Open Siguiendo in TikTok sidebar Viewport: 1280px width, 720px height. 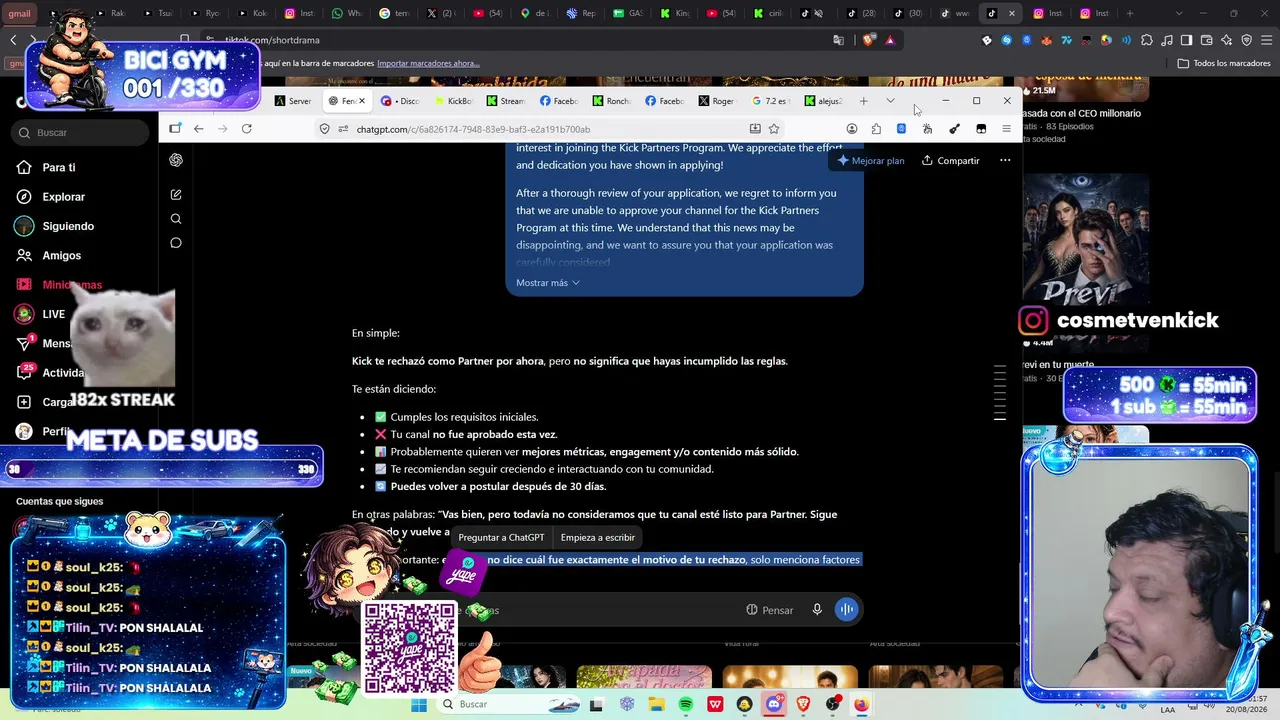(68, 226)
